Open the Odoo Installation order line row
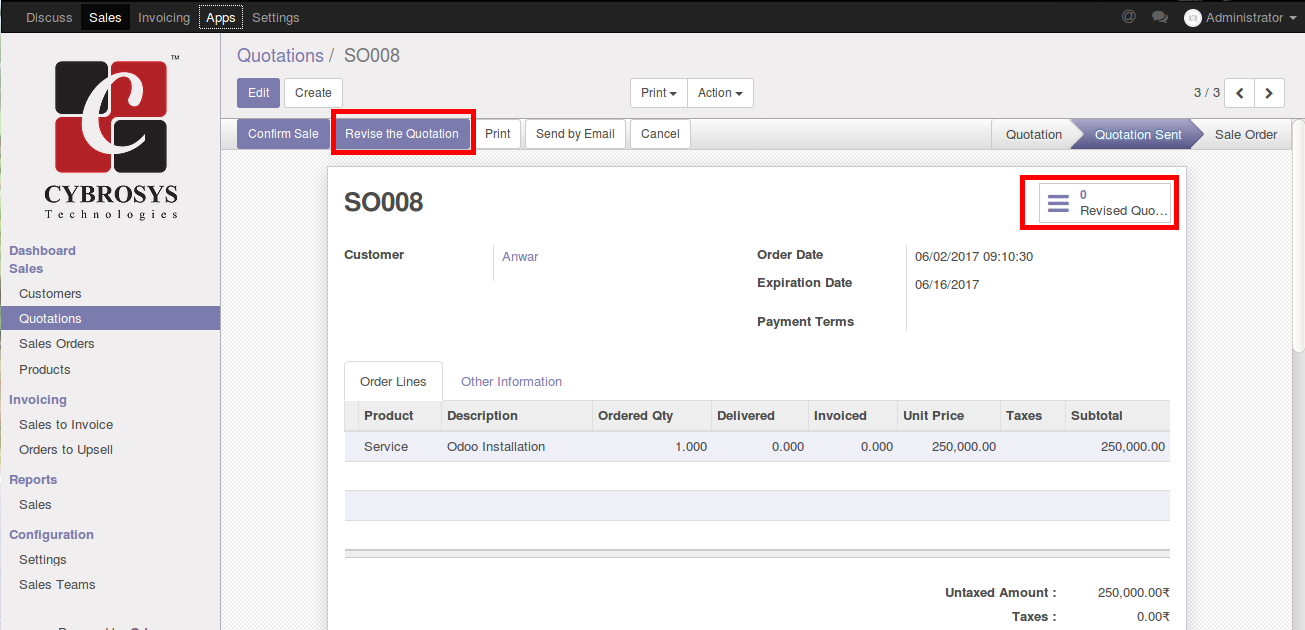Image resolution: width=1305 pixels, height=630 pixels. 496,447
